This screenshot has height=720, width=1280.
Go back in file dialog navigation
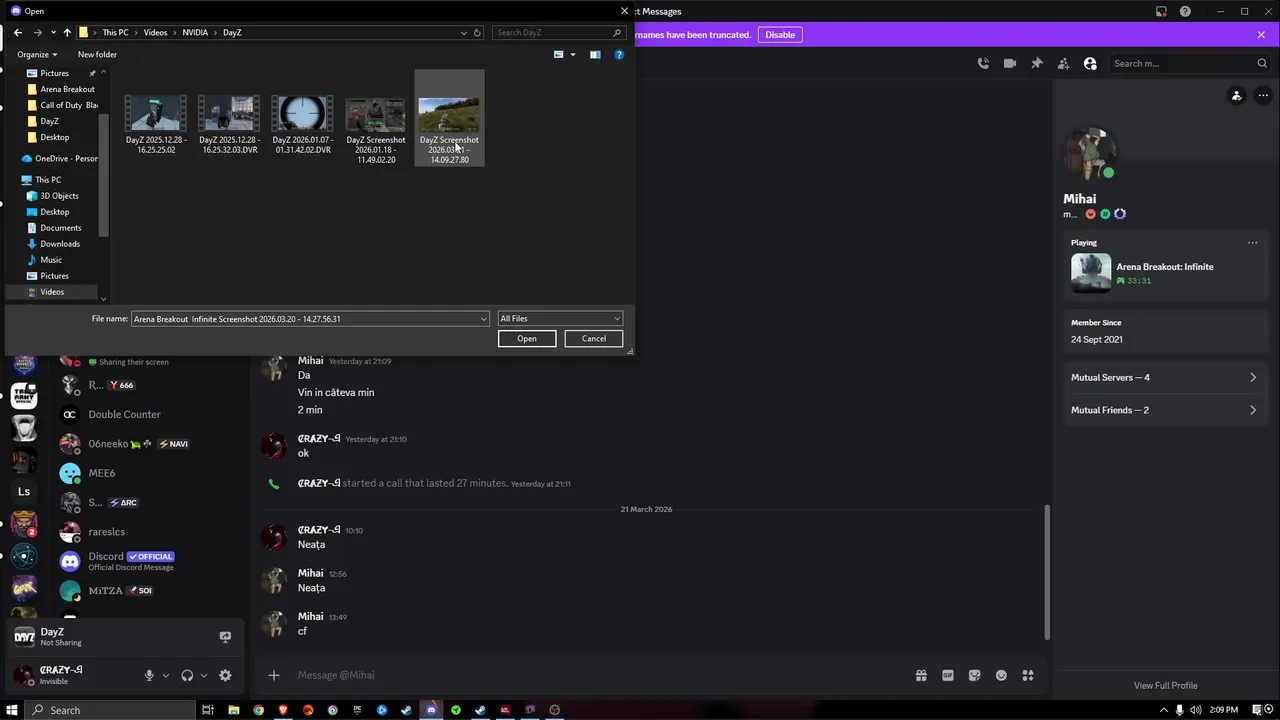click(x=18, y=32)
